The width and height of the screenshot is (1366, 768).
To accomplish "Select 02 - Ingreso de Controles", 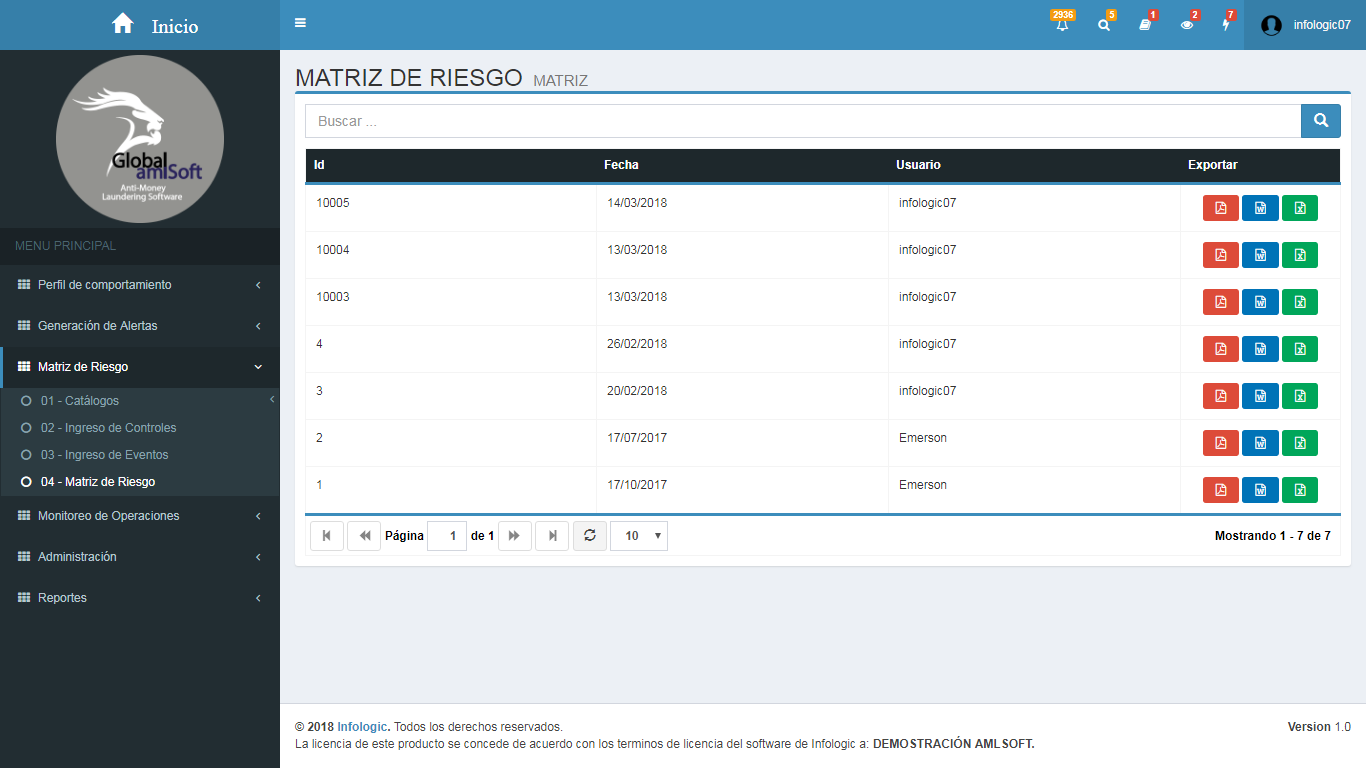I will [108, 428].
